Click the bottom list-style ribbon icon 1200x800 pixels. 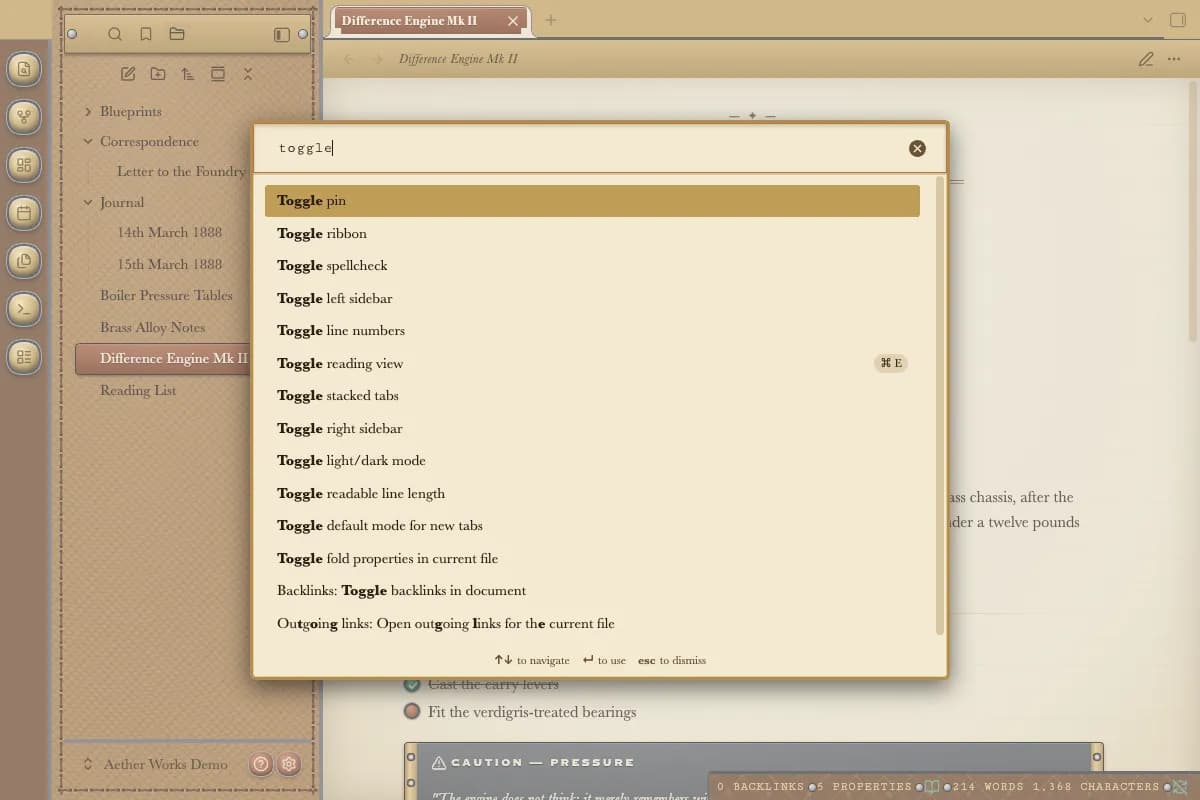click(25, 357)
